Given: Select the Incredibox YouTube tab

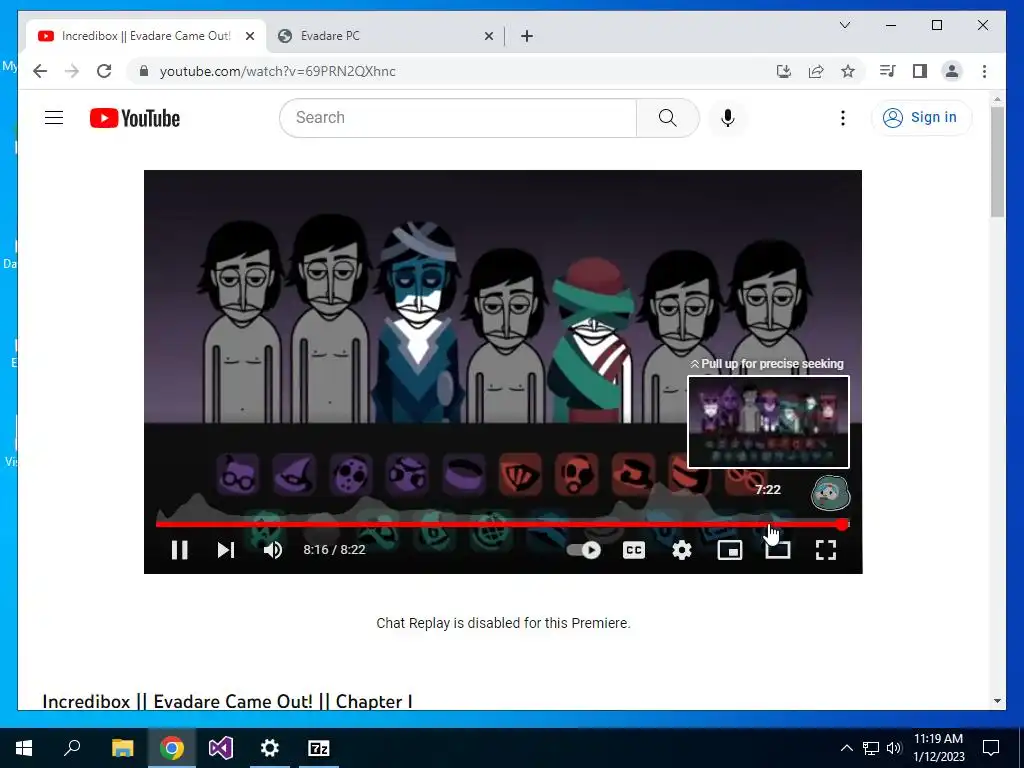Looking at the screenshot, I should [145, 36].
